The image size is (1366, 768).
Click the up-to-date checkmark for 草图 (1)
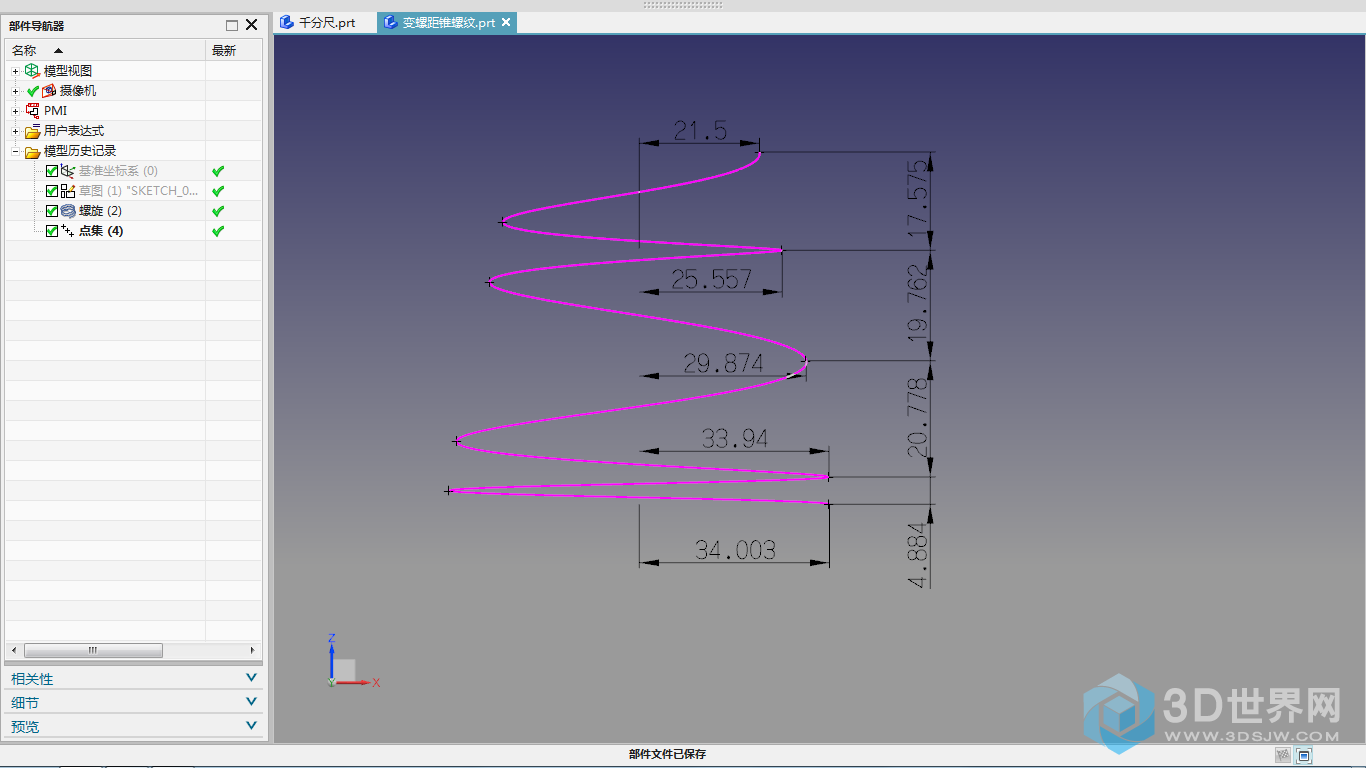[x=218, y=191]
